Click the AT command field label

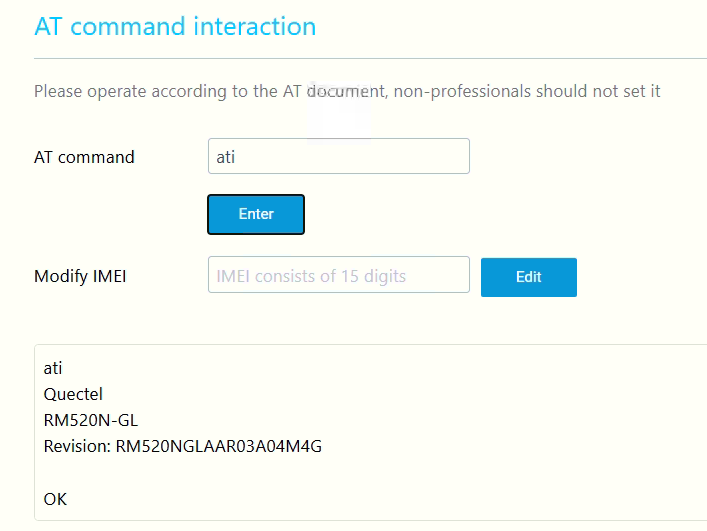coord(84,157)
